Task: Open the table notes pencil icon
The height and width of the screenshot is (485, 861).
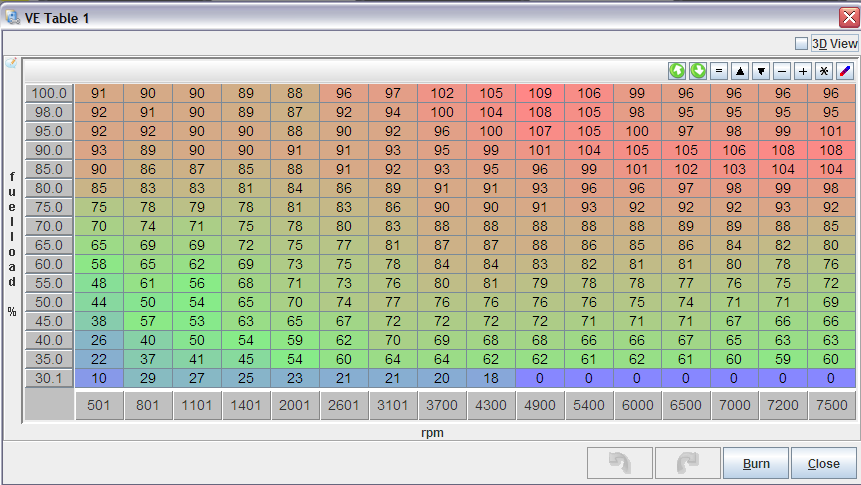Action: tap(12, 63)
